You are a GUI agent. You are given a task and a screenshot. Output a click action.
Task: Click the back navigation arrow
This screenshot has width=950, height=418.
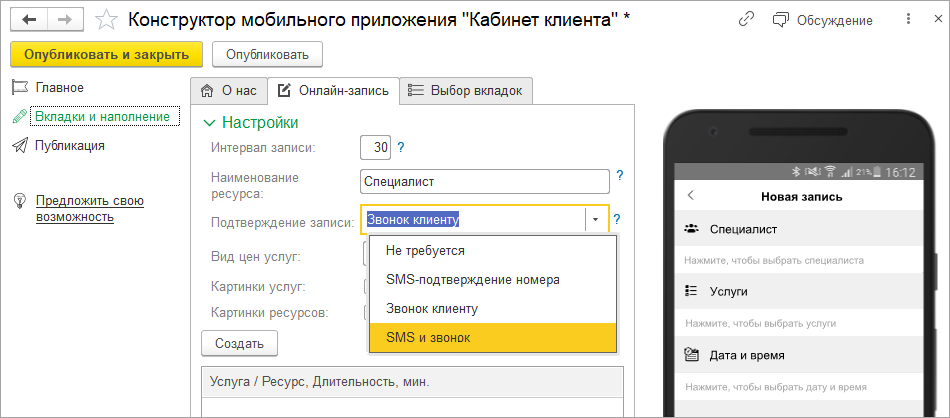(x=30, y=19)
